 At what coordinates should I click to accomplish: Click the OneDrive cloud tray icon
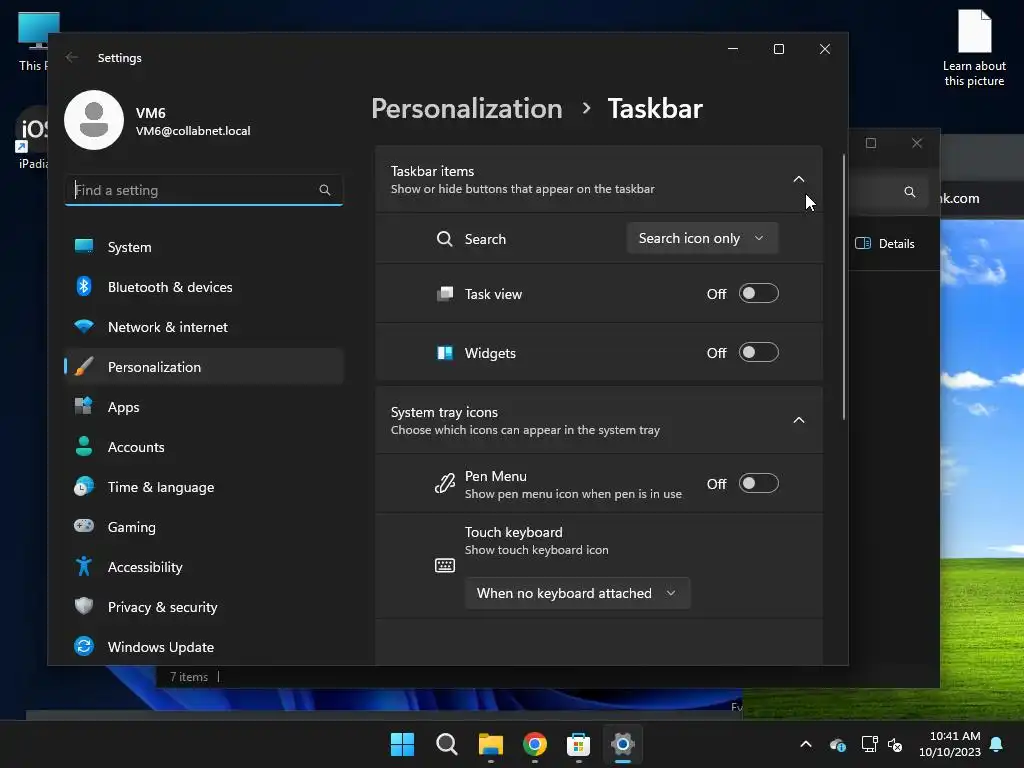838,744
